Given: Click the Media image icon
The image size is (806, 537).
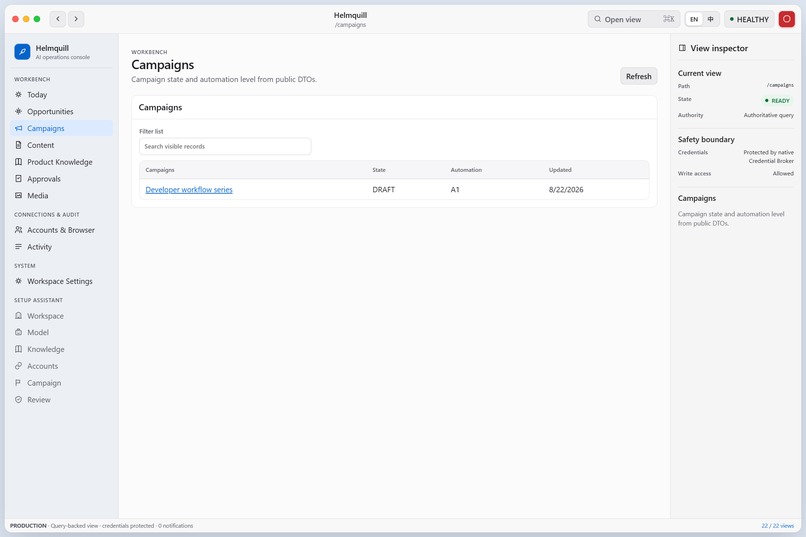Looking at the screenshot, I should pos(19,195).
